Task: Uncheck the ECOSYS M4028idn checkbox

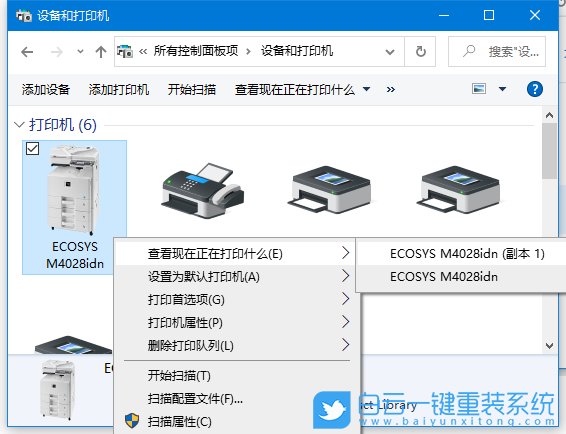Action: pos(32,148)
